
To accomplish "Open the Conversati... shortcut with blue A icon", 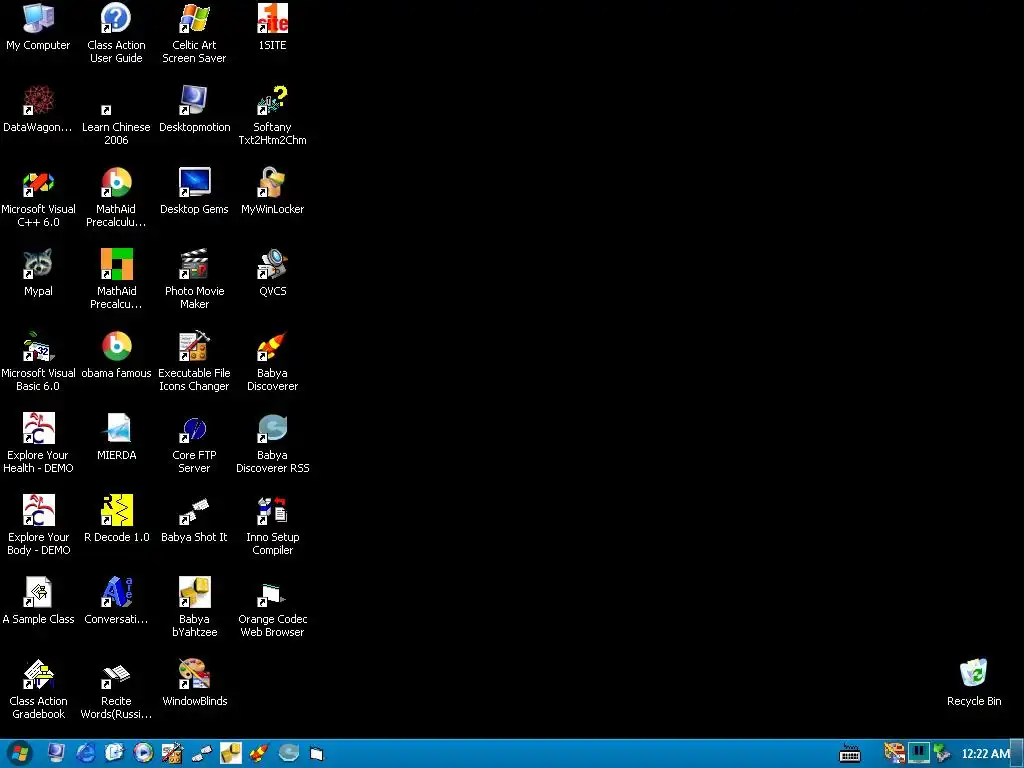I will point(116,601).
